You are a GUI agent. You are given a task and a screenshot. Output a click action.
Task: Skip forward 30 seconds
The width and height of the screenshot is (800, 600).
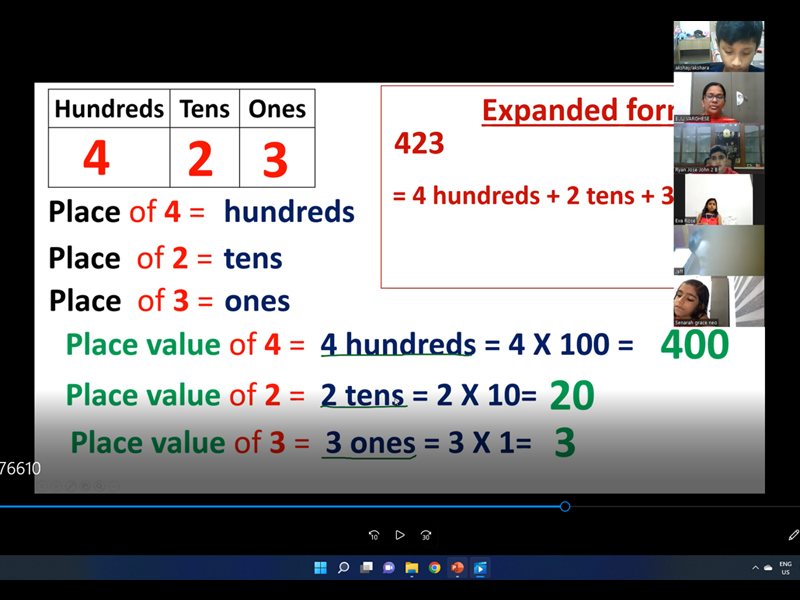(426, 535)
